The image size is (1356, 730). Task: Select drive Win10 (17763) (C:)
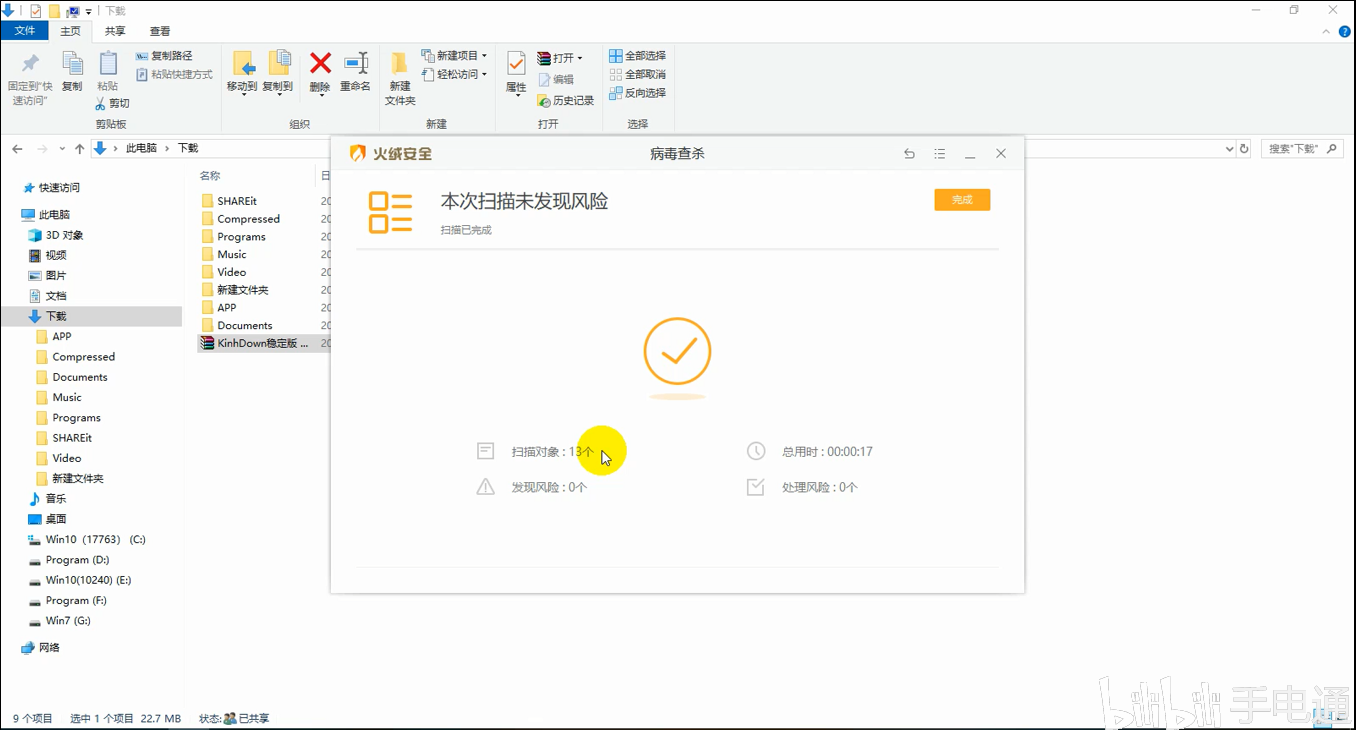[87, 539]
